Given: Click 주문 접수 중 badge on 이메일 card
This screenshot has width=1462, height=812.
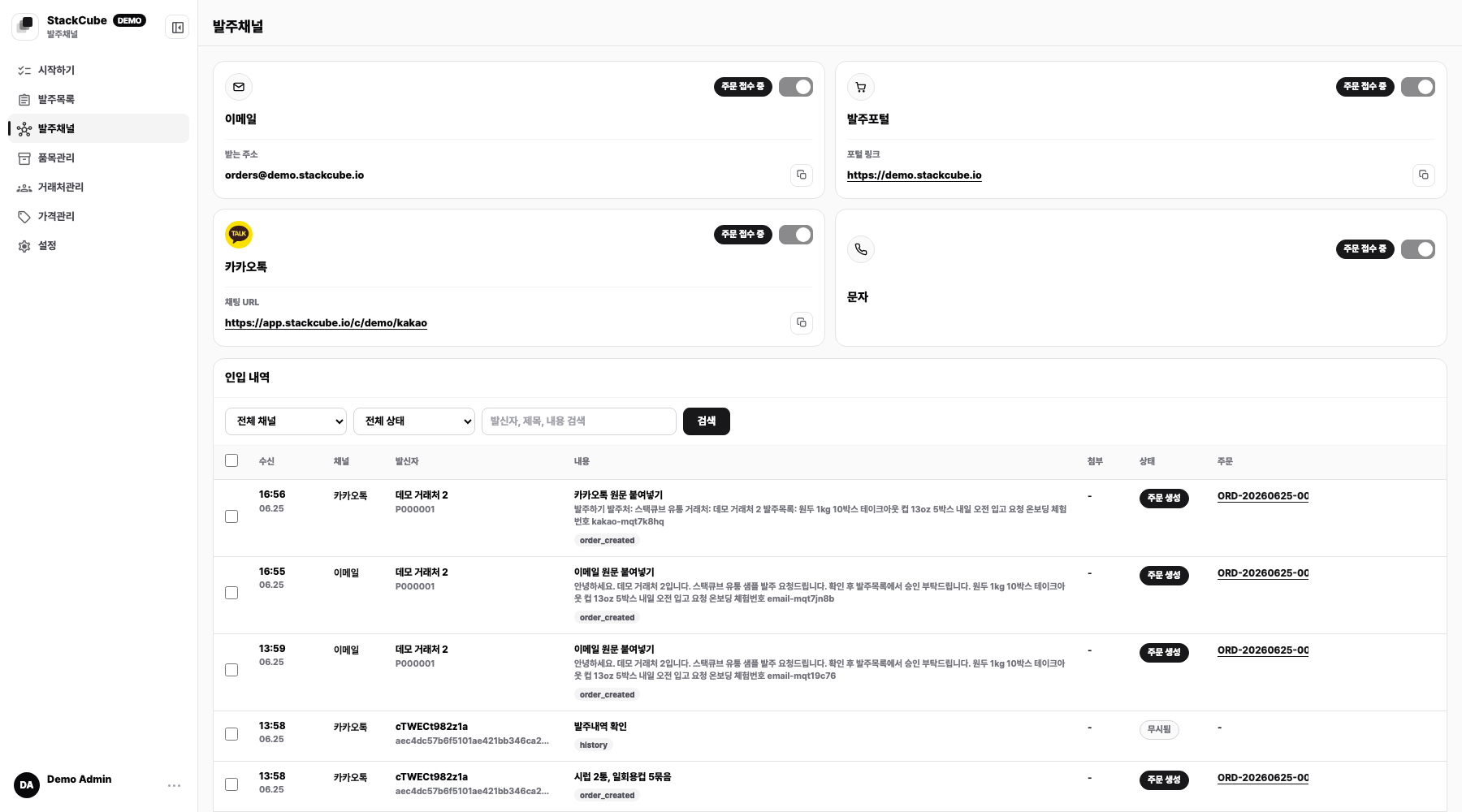Looking at the screenshot, I should coord(743,87).
